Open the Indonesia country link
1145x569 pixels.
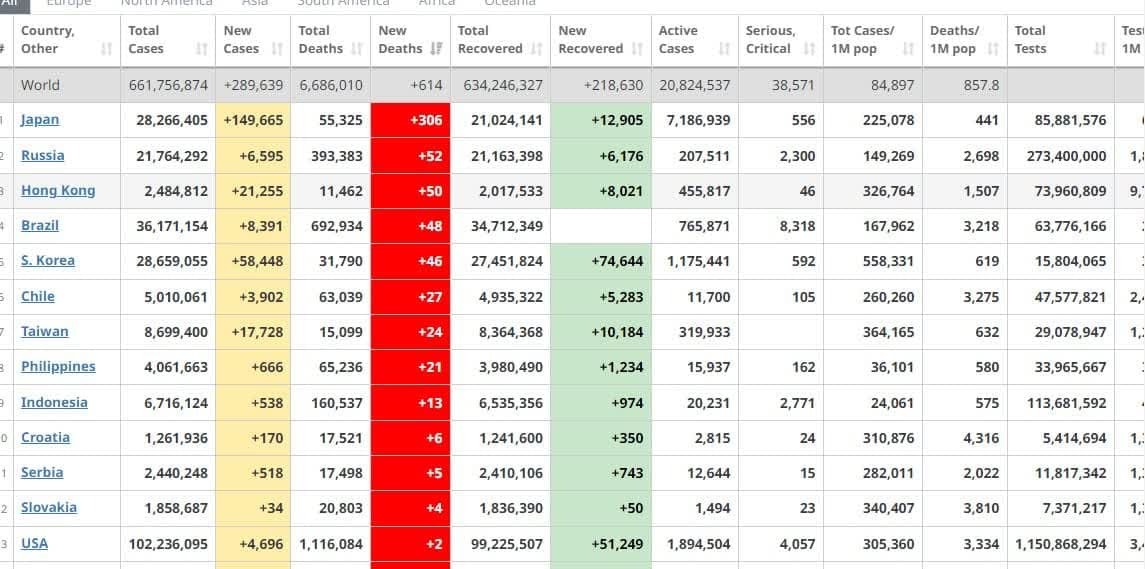pyautogui.click(x=54, y=402)
